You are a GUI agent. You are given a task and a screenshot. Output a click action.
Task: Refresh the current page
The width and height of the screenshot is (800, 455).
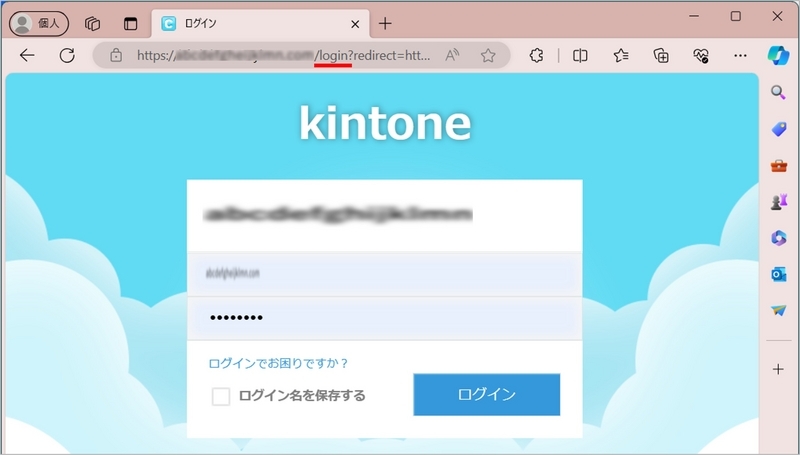(x=67, y=55)
